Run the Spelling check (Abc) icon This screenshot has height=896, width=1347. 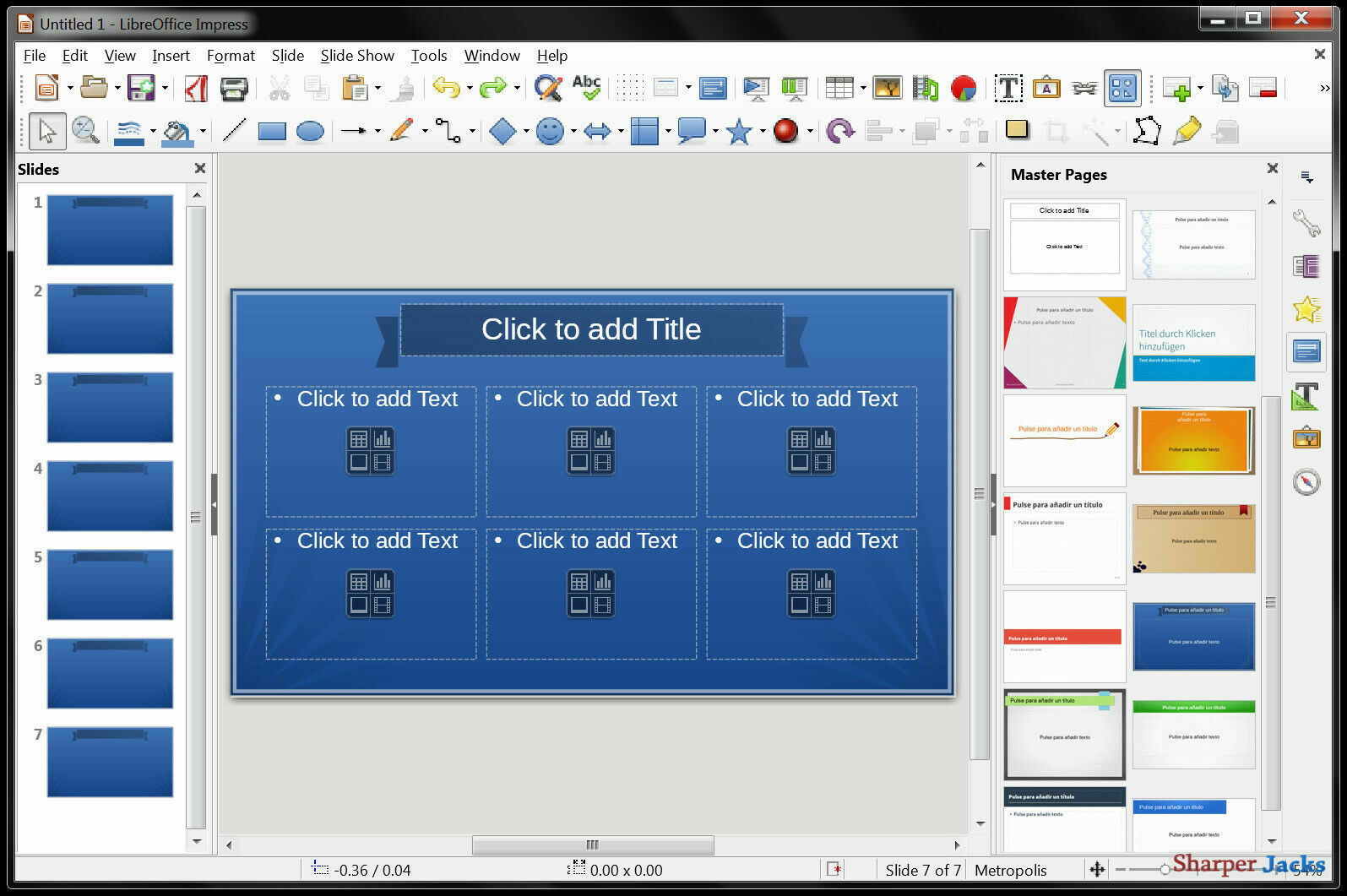click(x=586, y=88)
